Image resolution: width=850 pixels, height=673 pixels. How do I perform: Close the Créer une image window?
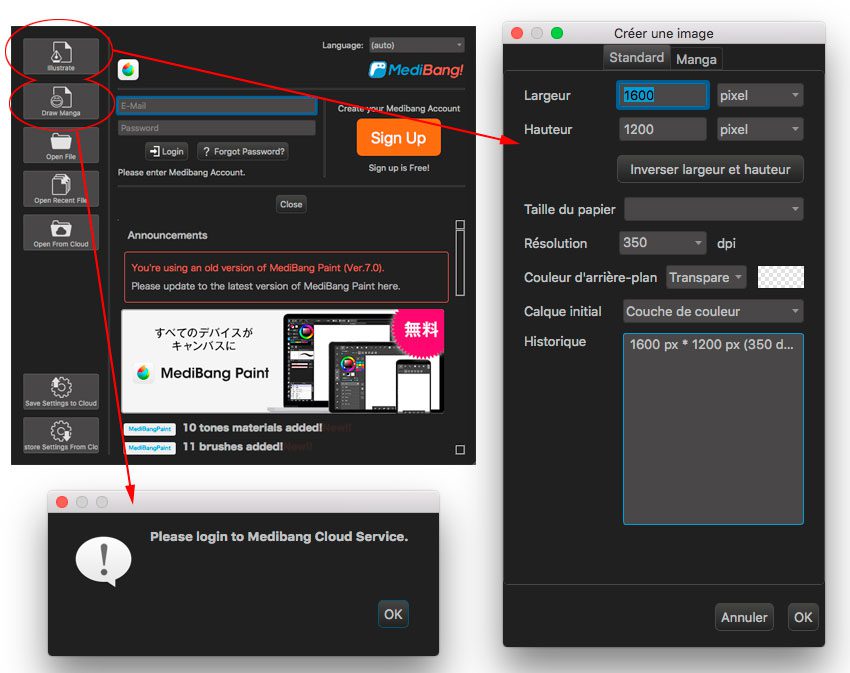click(517, 33)
